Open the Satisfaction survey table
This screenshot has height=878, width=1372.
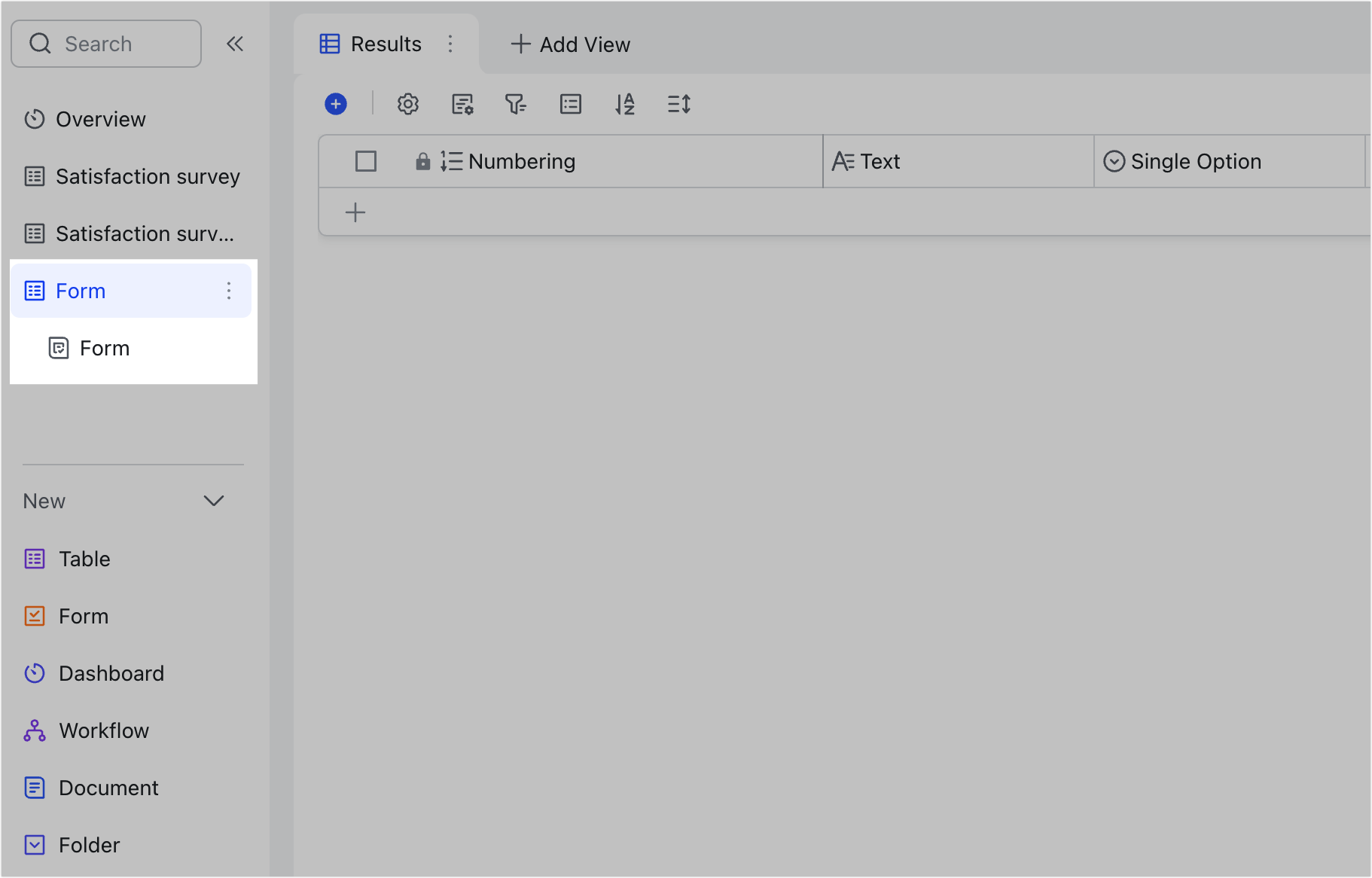[x=147, y=176]
